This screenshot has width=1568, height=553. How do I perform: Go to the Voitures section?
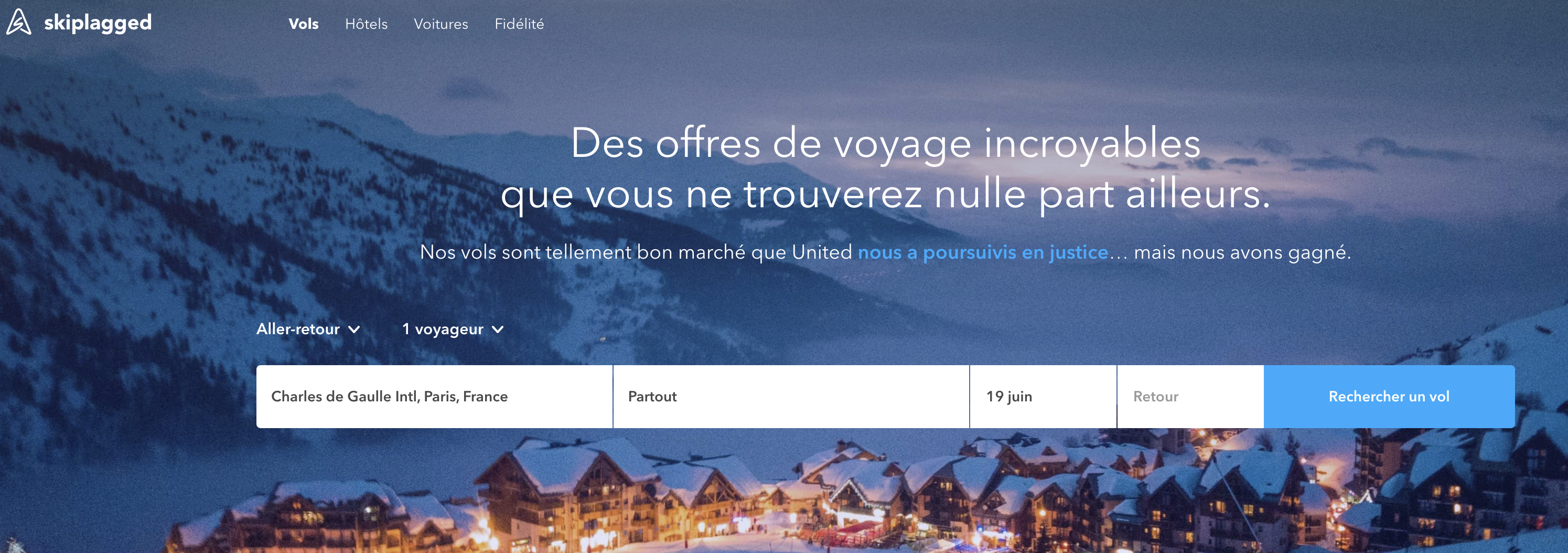441,24
